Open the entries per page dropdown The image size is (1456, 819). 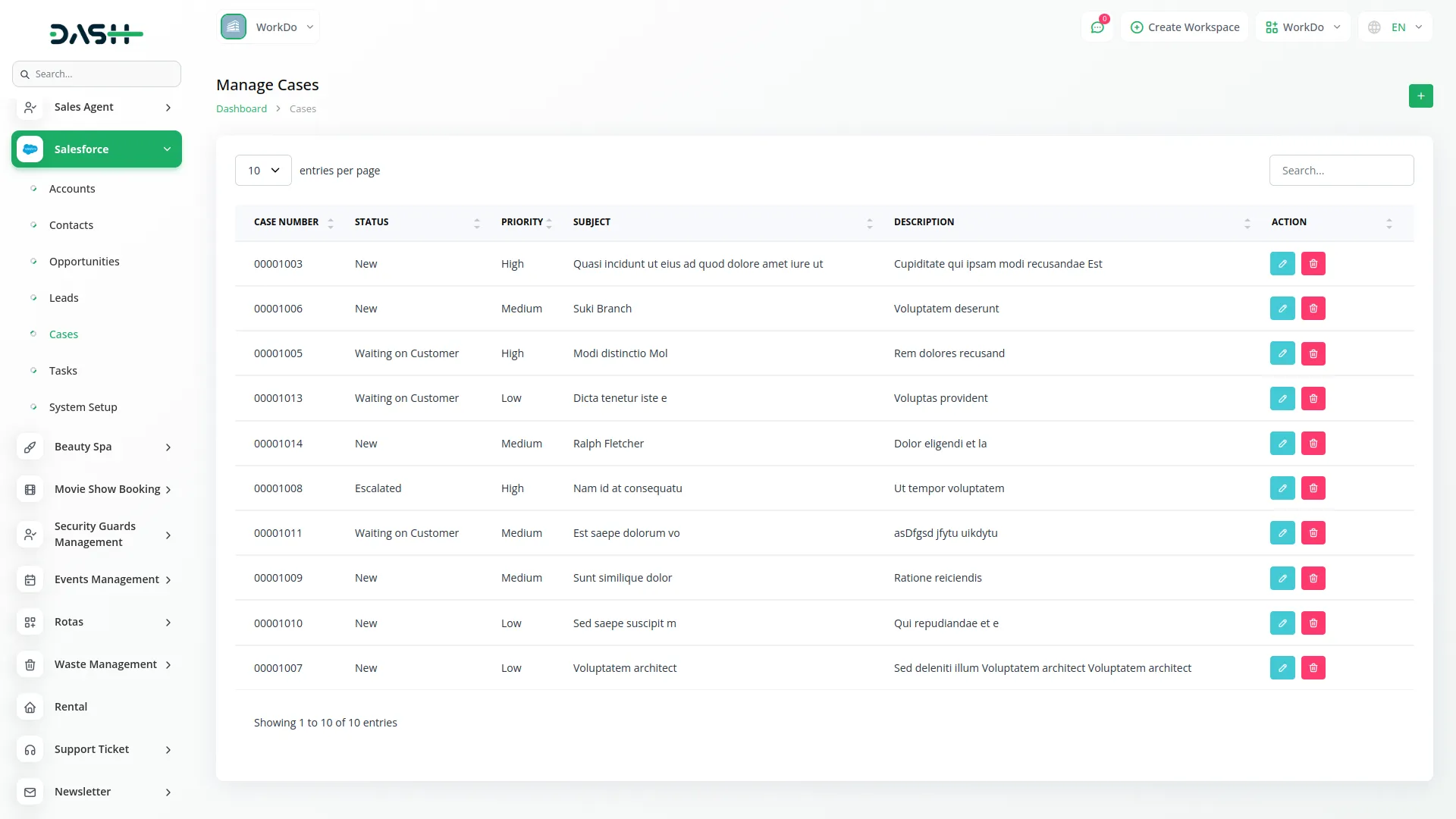[x=262, y=170]
